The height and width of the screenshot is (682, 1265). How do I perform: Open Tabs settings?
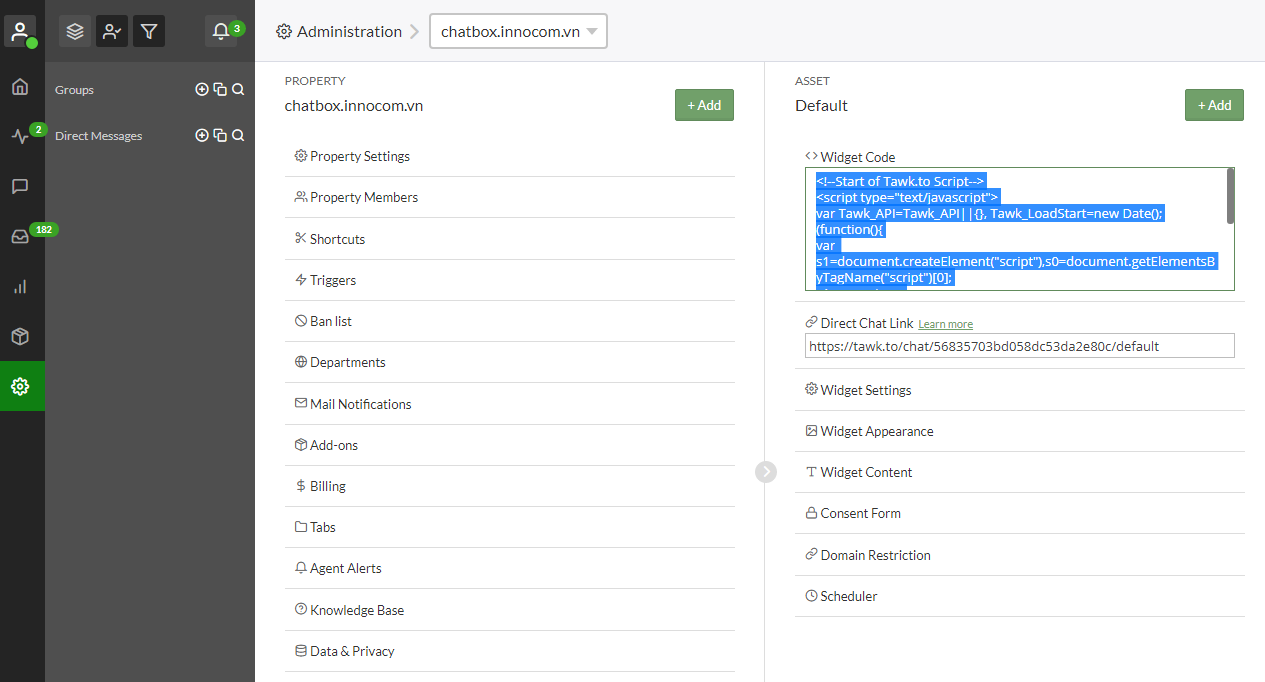click(510, 527)
